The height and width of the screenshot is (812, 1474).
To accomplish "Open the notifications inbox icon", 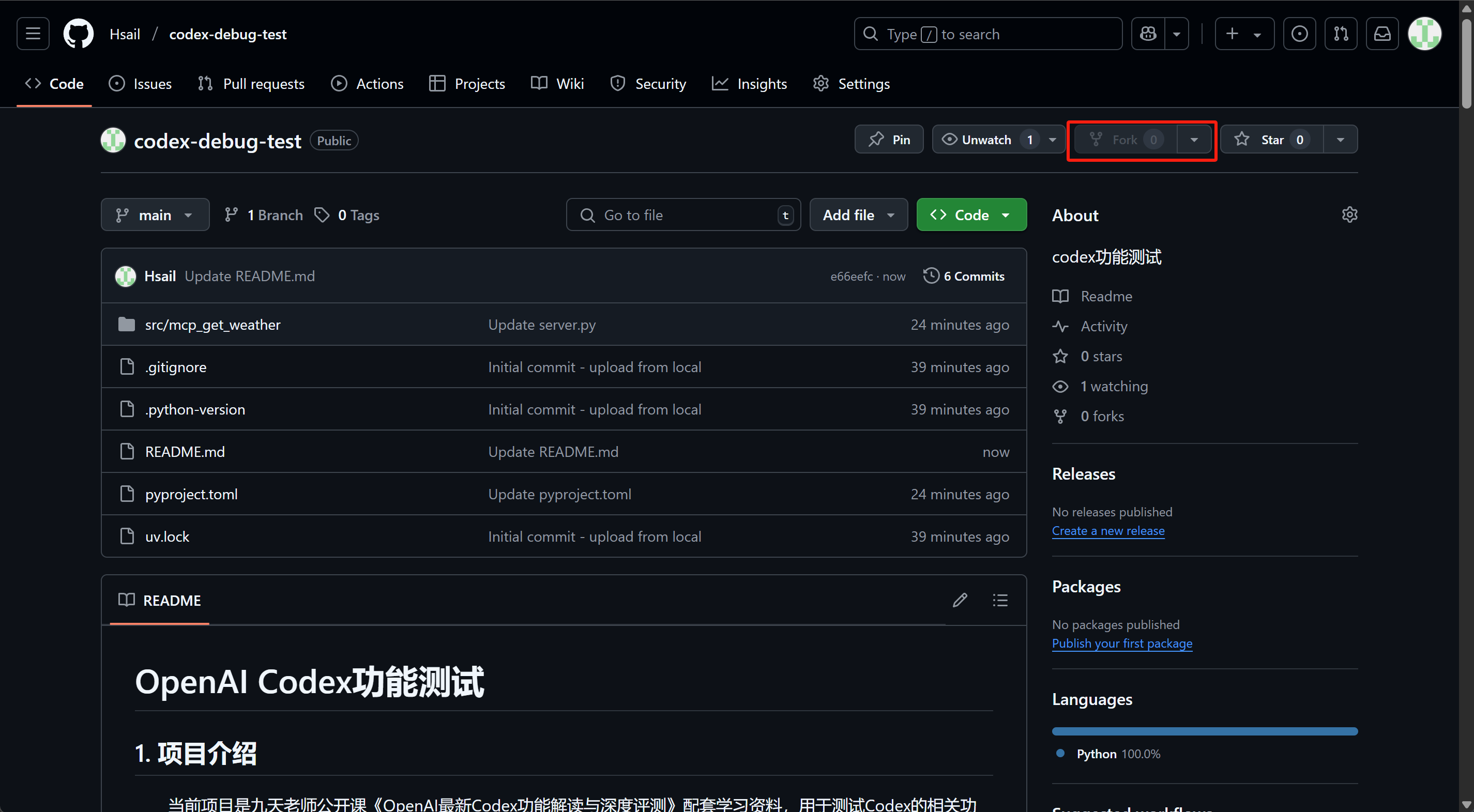I will [1382, 34].
